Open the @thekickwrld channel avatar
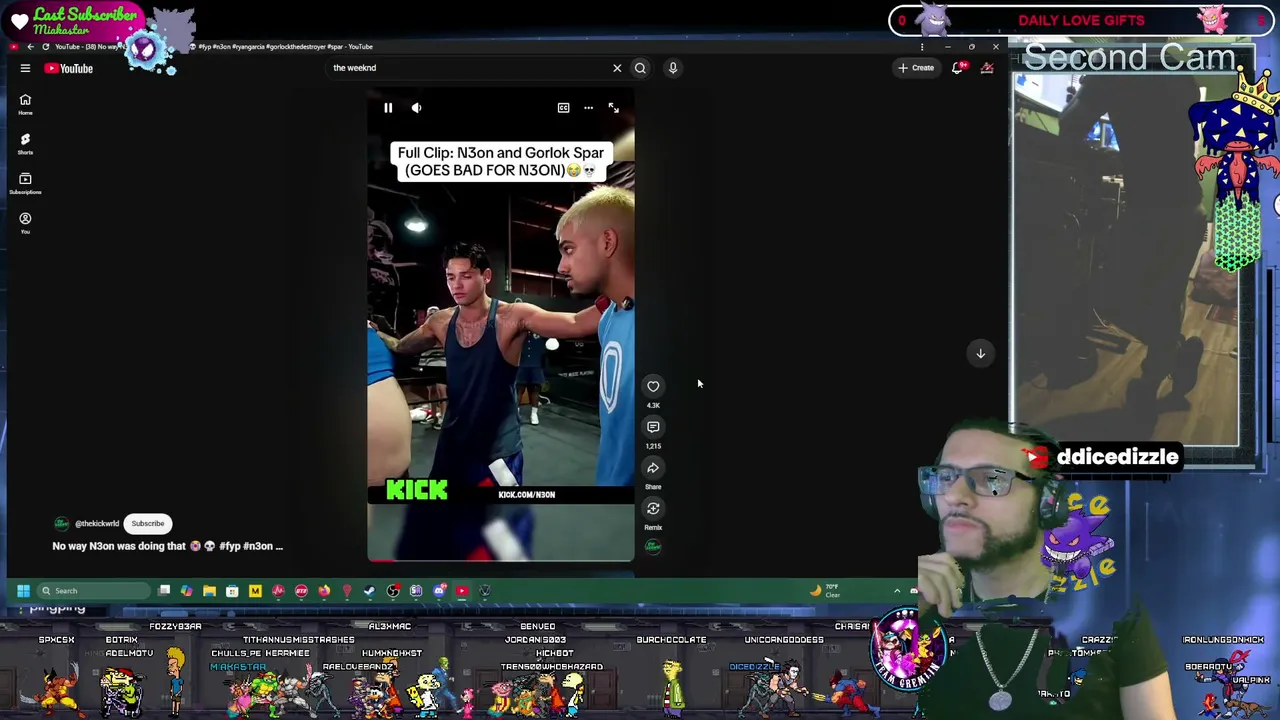Screen dimensions: 1280x720 click(x=61, y=523)
